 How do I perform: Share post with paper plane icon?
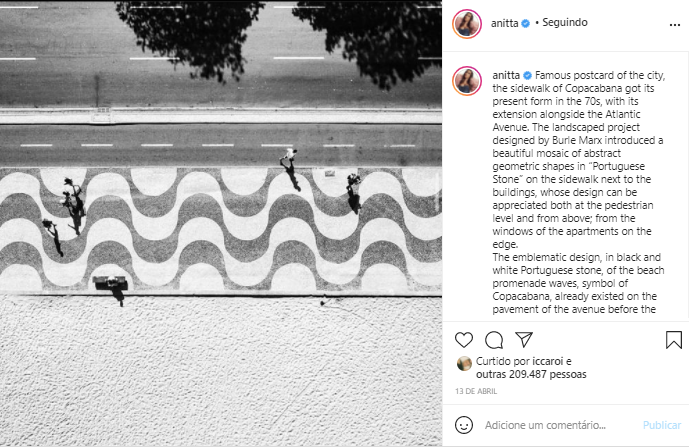[x=524, y=339]
